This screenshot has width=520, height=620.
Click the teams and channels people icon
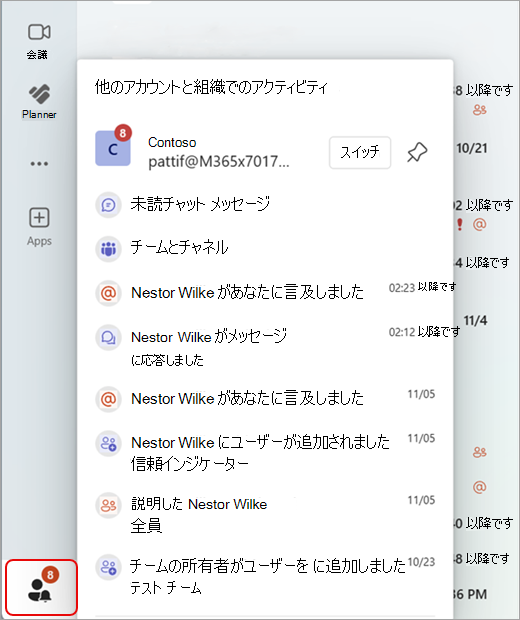108,248
